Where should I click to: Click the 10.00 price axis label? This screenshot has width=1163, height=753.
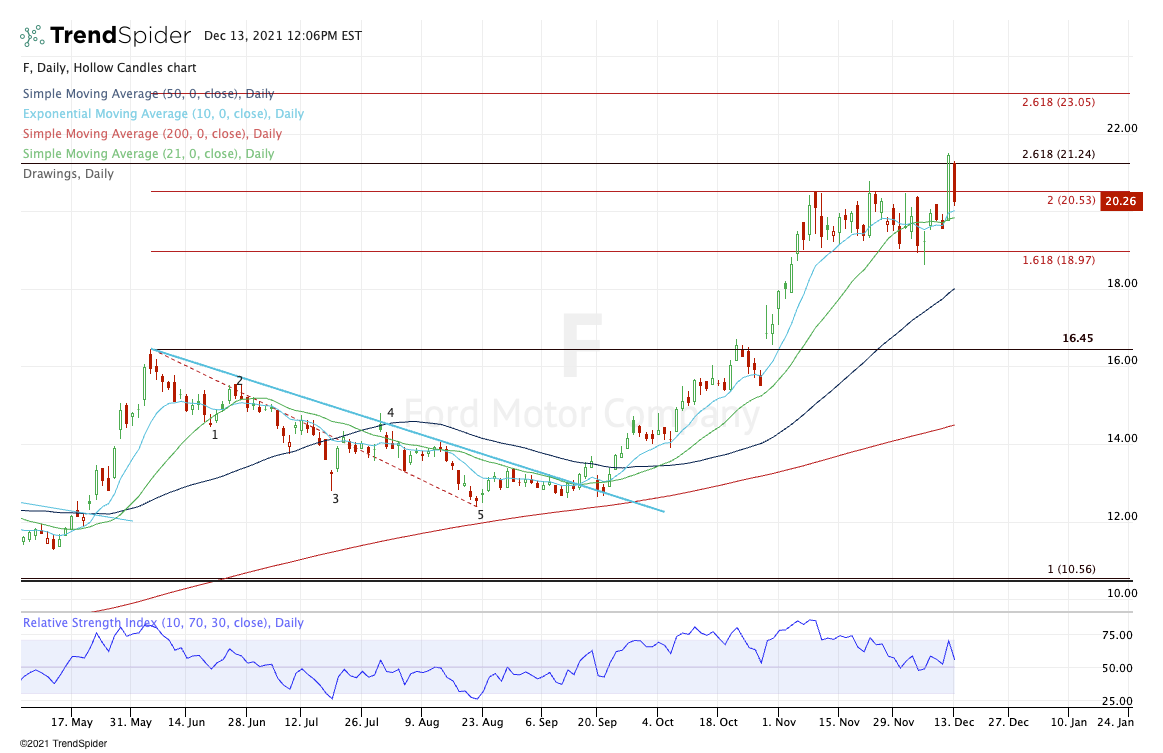tap(1121, 593)
